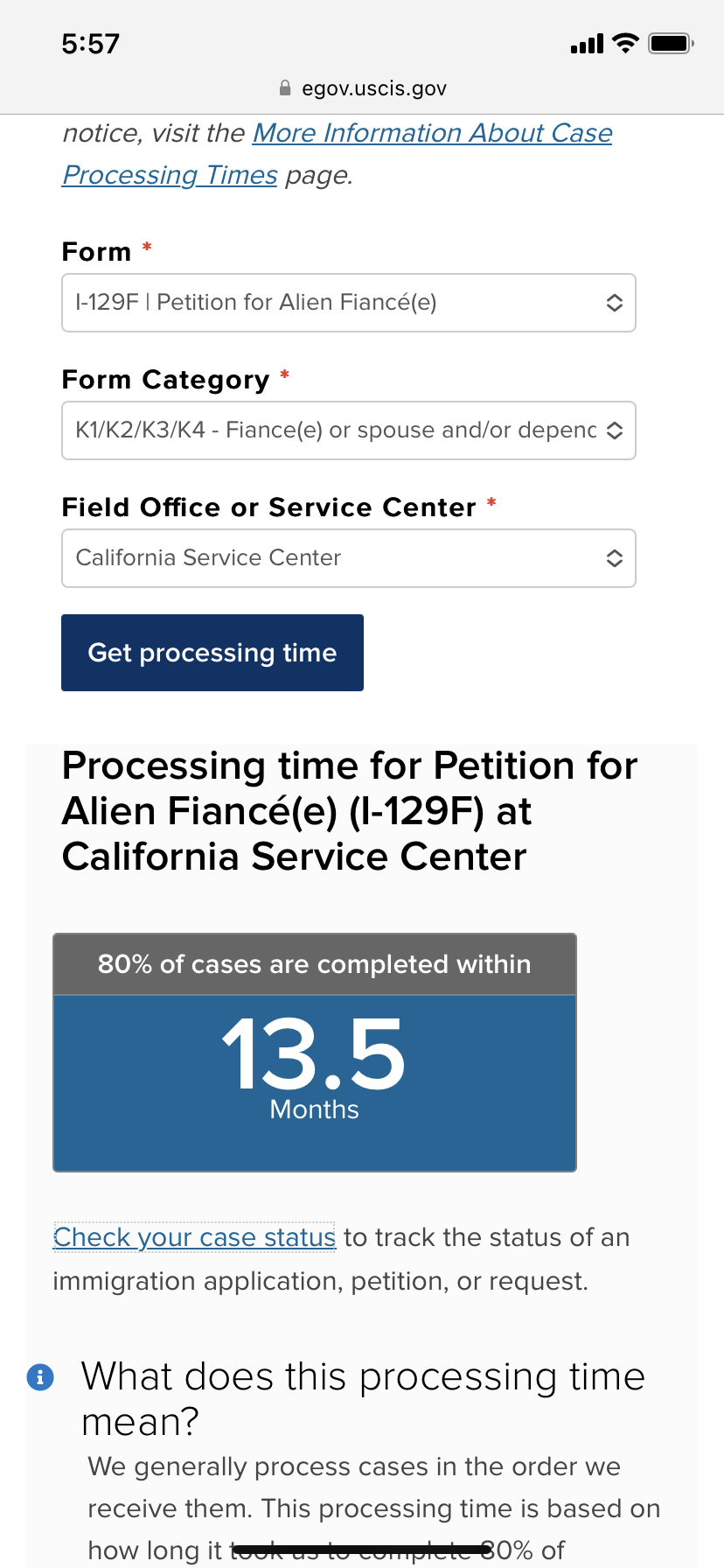Click the Service Center dropdown arrows
Screen dimensions: 724x1568
[615, 558]
